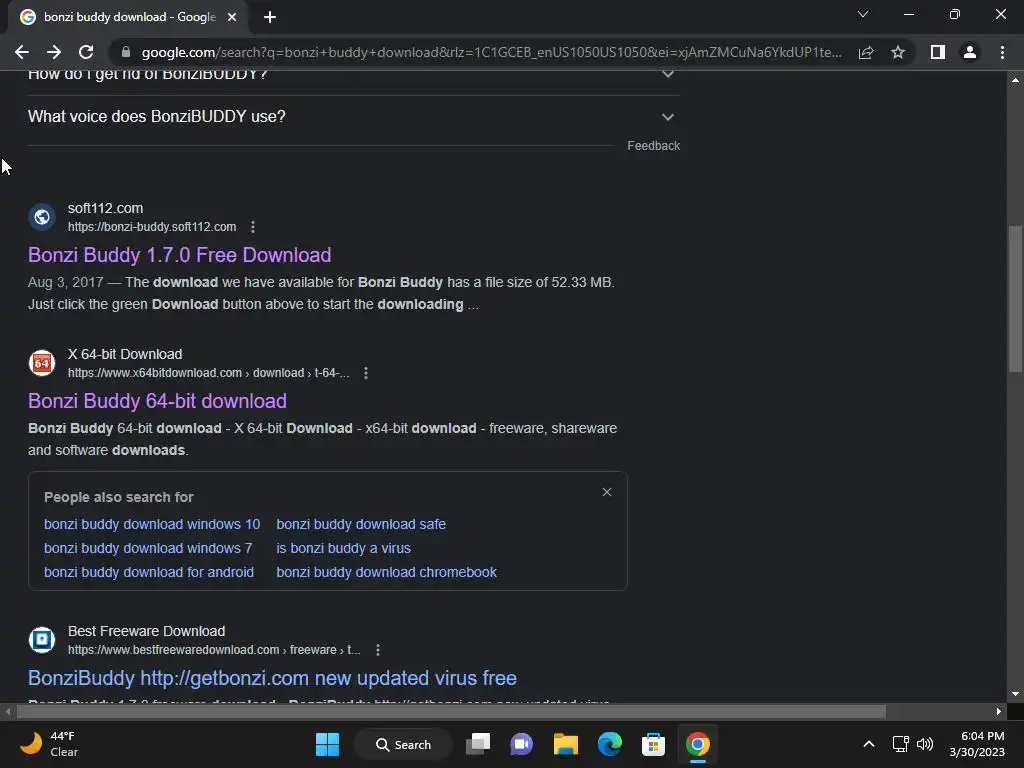Click the address bar URL
The image size is (1024, 768).
click(x=491, y=52)
